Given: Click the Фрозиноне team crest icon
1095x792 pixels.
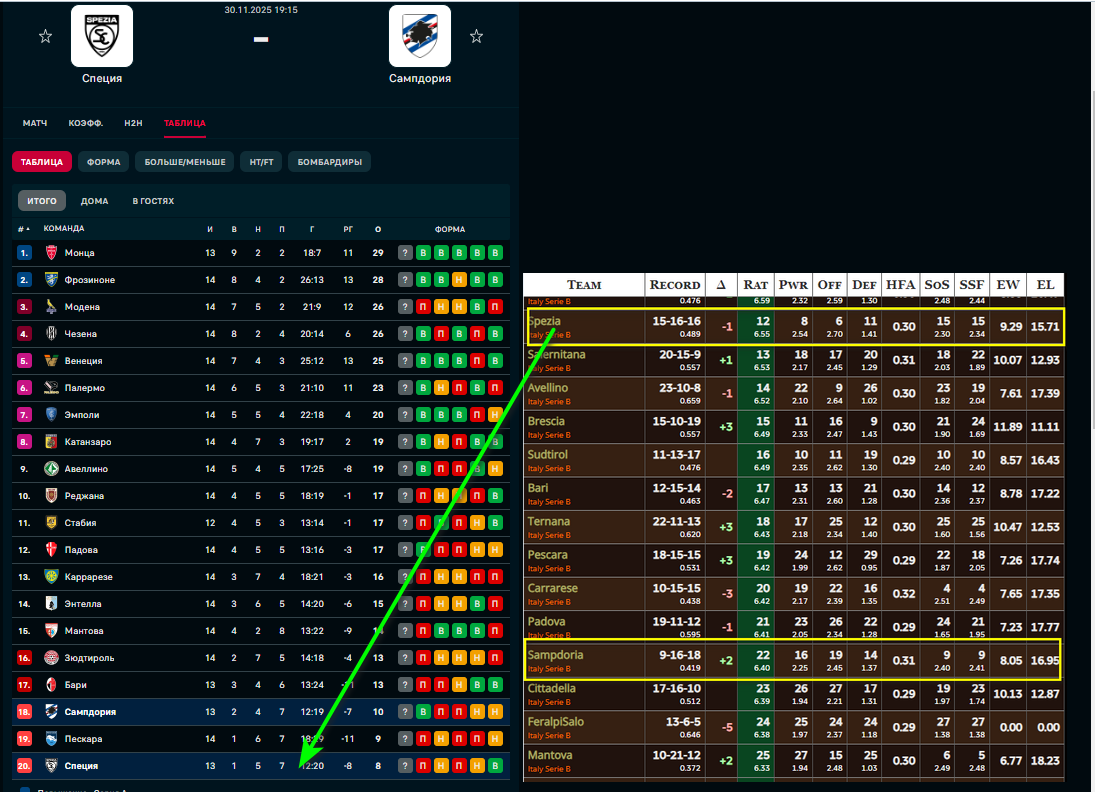Looking at the screenshot, I should pyautogui.click(x=51, y=280).
